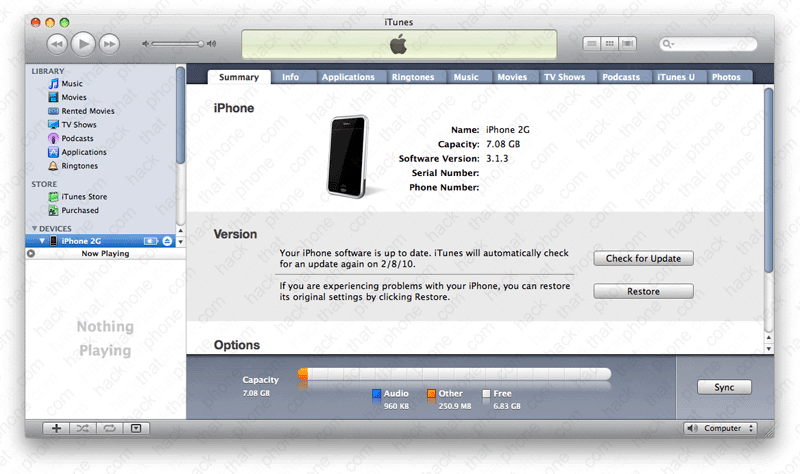The width and height of the screenshot is (800, 474).
Task: Click the zoom green window button
Action: (x=64, y=22)
